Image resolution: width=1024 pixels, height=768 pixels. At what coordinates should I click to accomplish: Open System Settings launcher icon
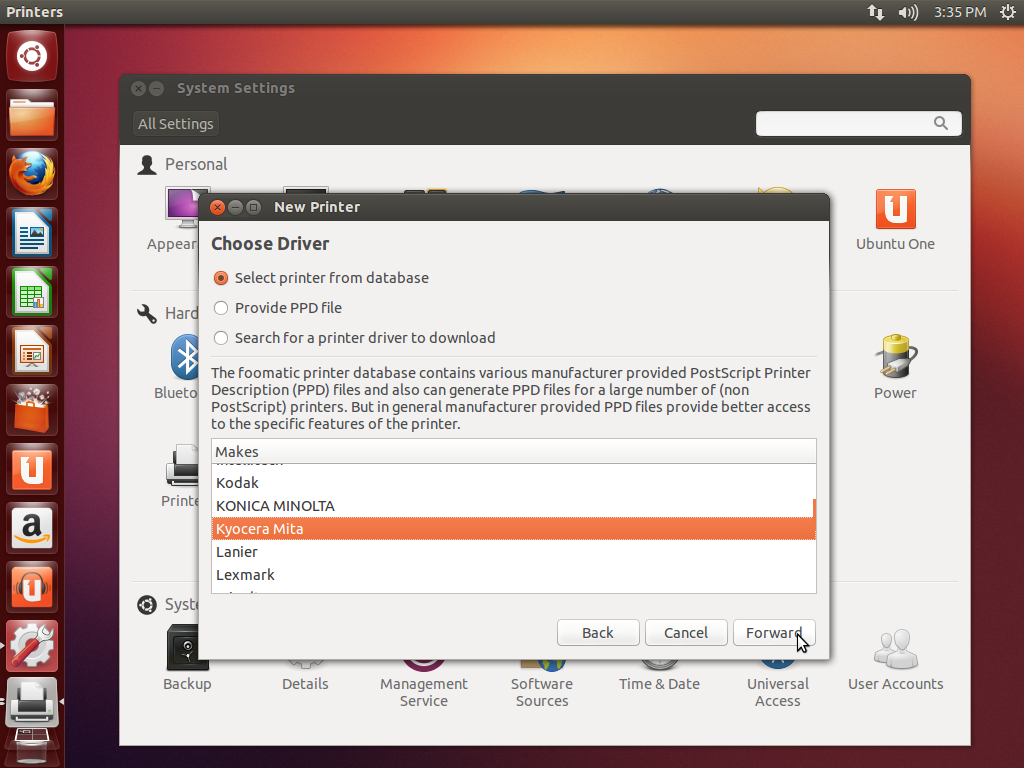coord(32,646)
